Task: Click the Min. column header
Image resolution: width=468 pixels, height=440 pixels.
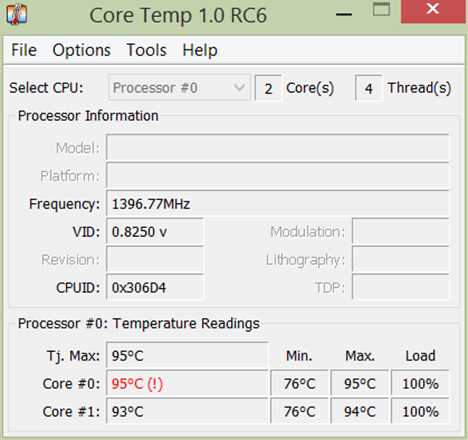Action: [x=299, y=356]
